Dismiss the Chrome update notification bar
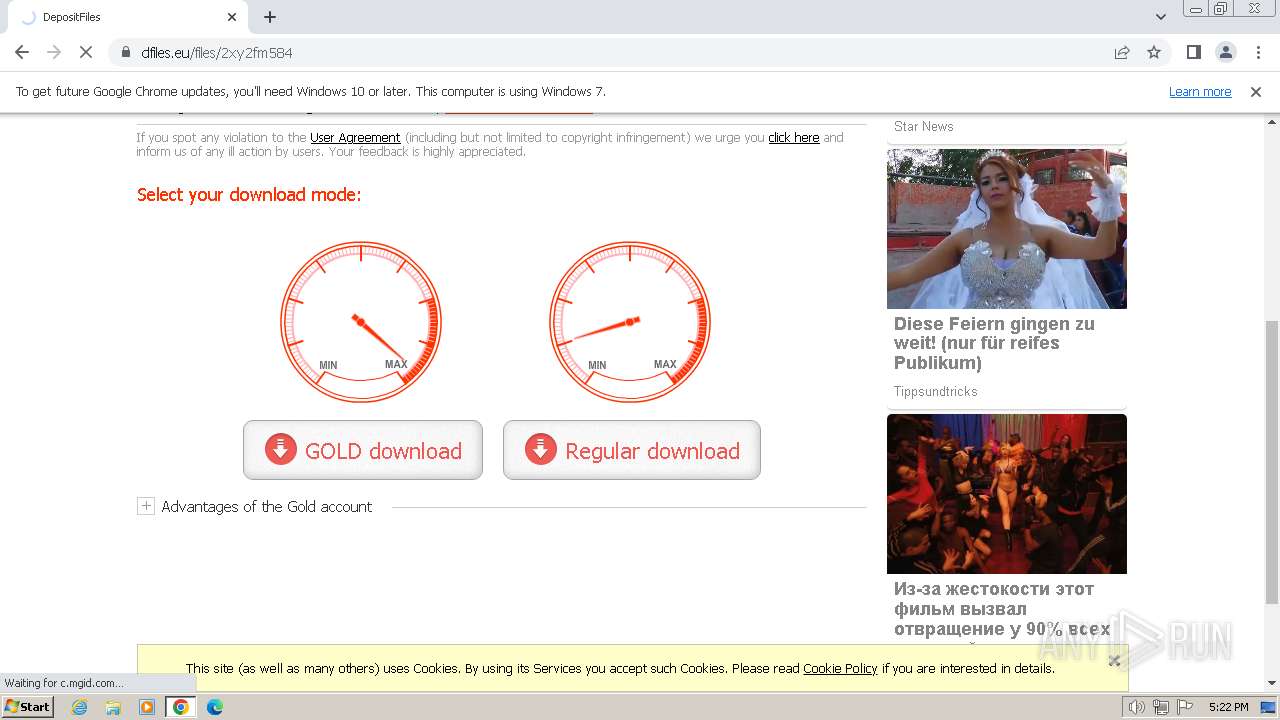The height and width of the screenshot is (720, 1280). (x=1255, y=91)
